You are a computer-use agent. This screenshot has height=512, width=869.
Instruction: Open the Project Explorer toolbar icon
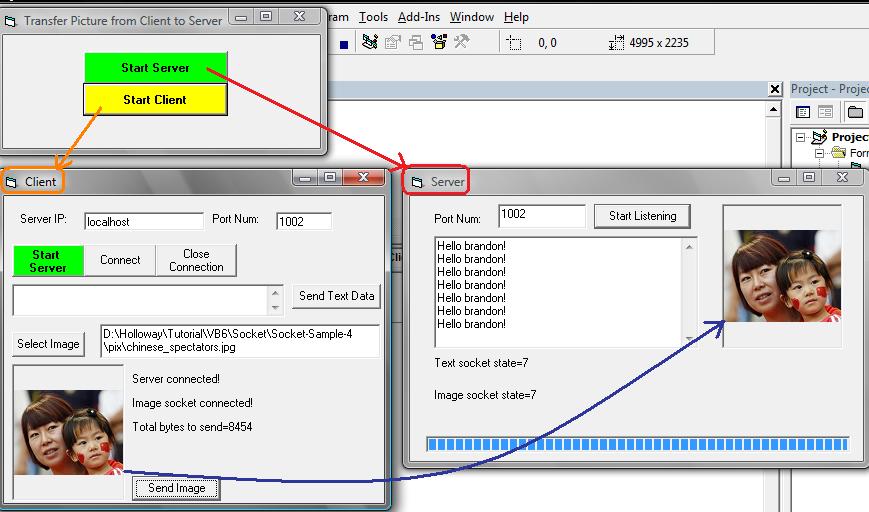[370, 42]
